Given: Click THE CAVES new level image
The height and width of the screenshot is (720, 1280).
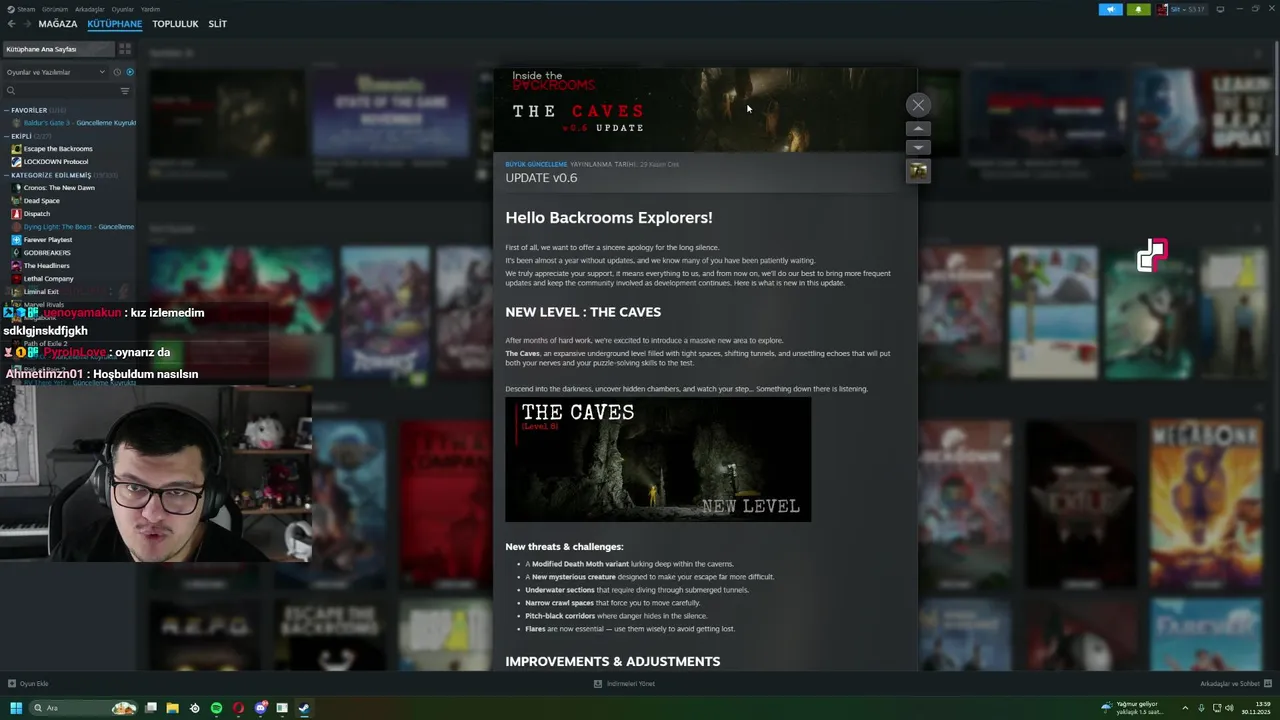Looking at the screenshot, I should 658,460.
